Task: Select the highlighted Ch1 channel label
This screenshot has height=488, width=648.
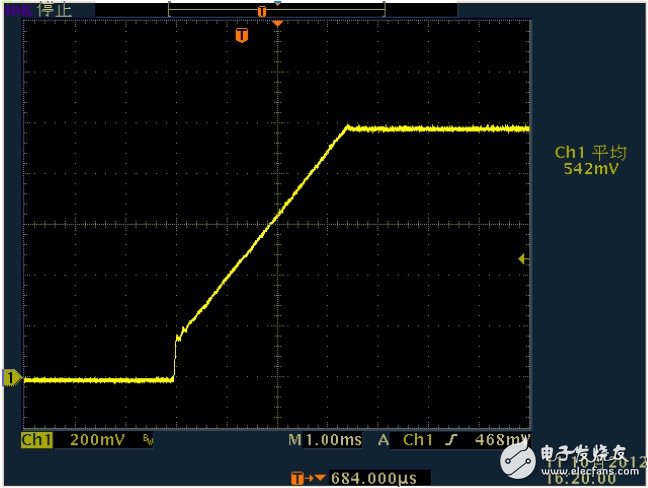Action: point(36,440)
